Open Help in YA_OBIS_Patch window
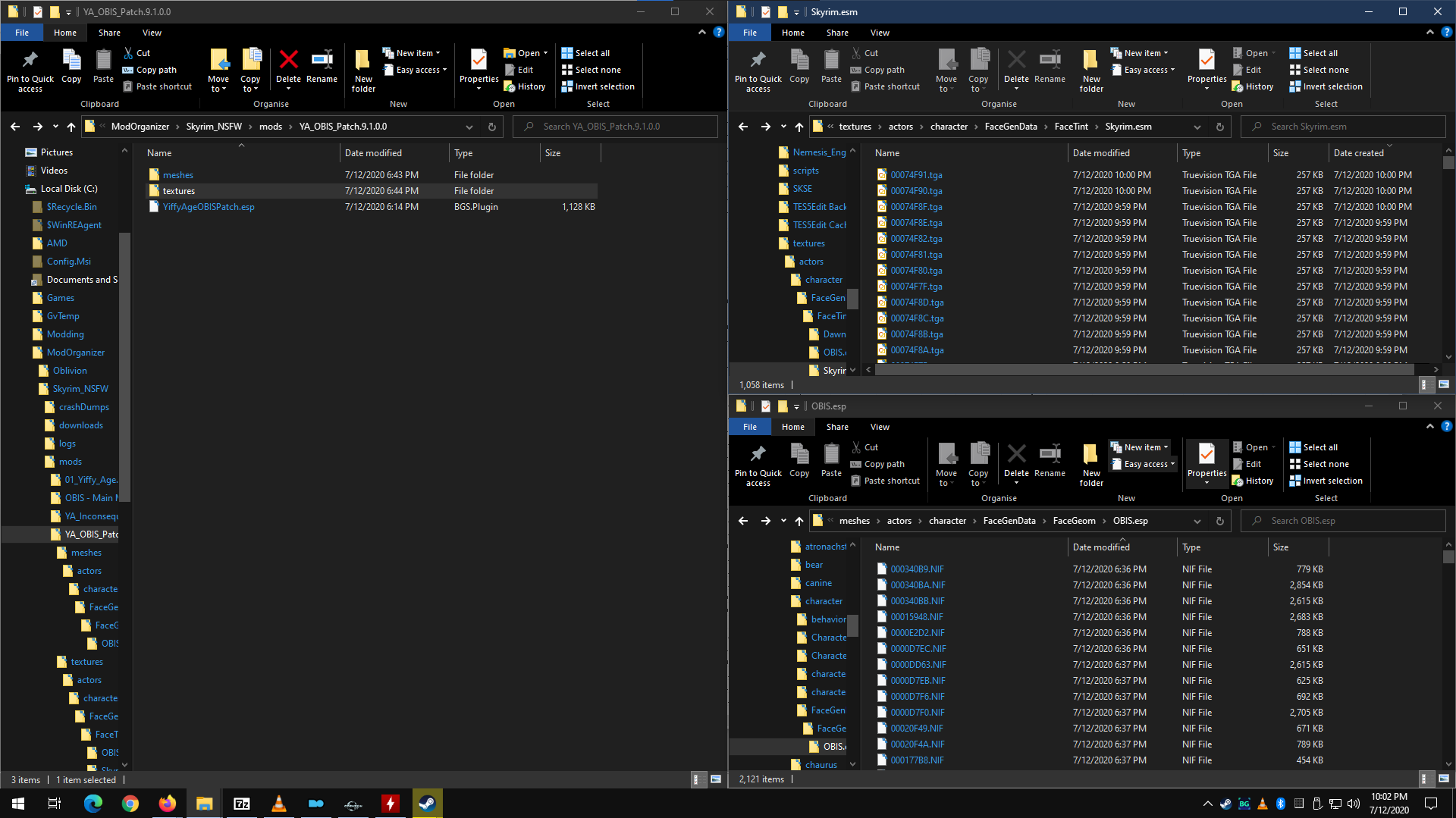 (718, 33)
